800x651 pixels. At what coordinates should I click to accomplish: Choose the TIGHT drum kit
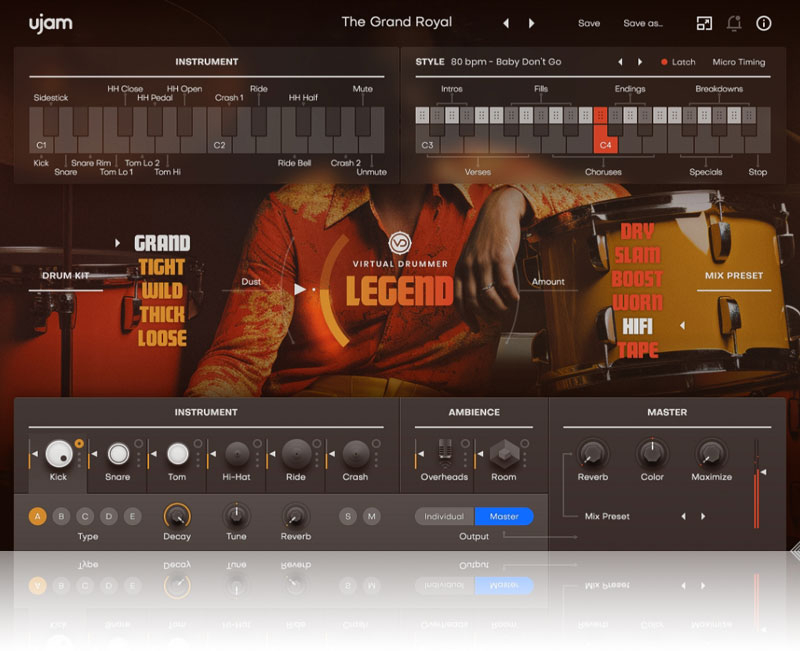click(162, 266)
